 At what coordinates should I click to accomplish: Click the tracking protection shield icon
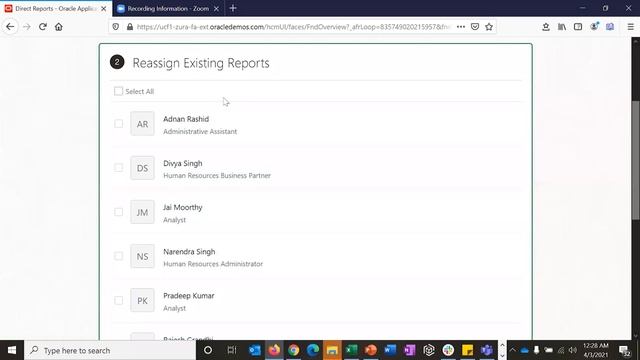[x=116, y=27]
